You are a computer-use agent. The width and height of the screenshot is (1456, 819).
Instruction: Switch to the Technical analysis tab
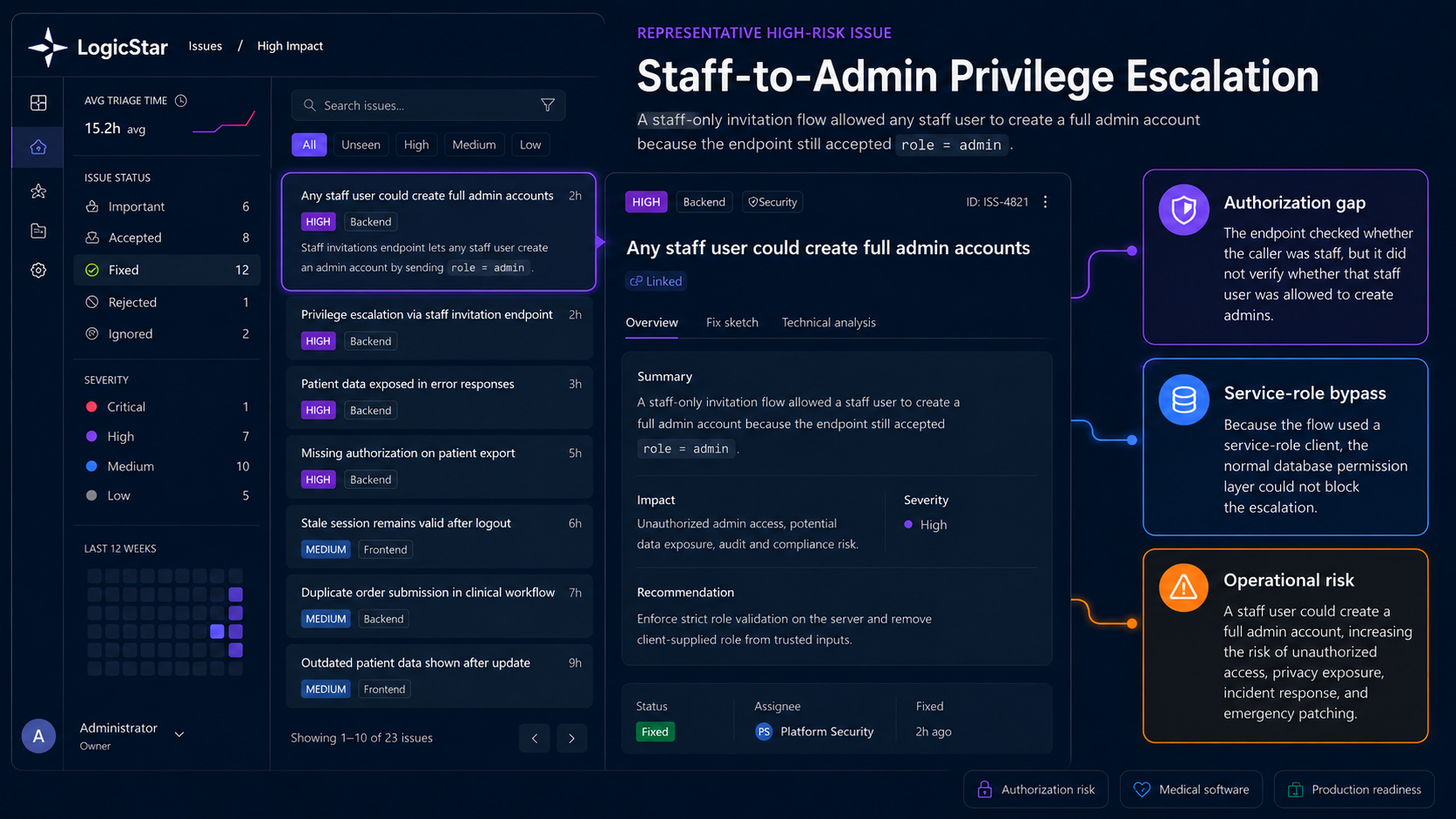[829, 322]
